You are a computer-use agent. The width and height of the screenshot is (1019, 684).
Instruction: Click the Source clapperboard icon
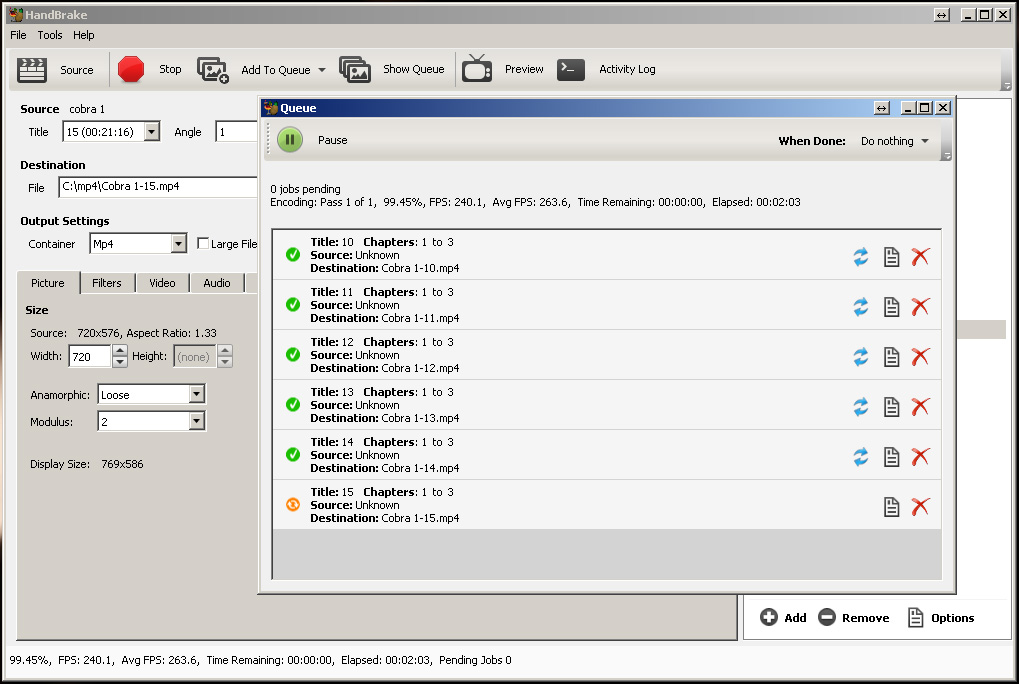tap(31, 70)
